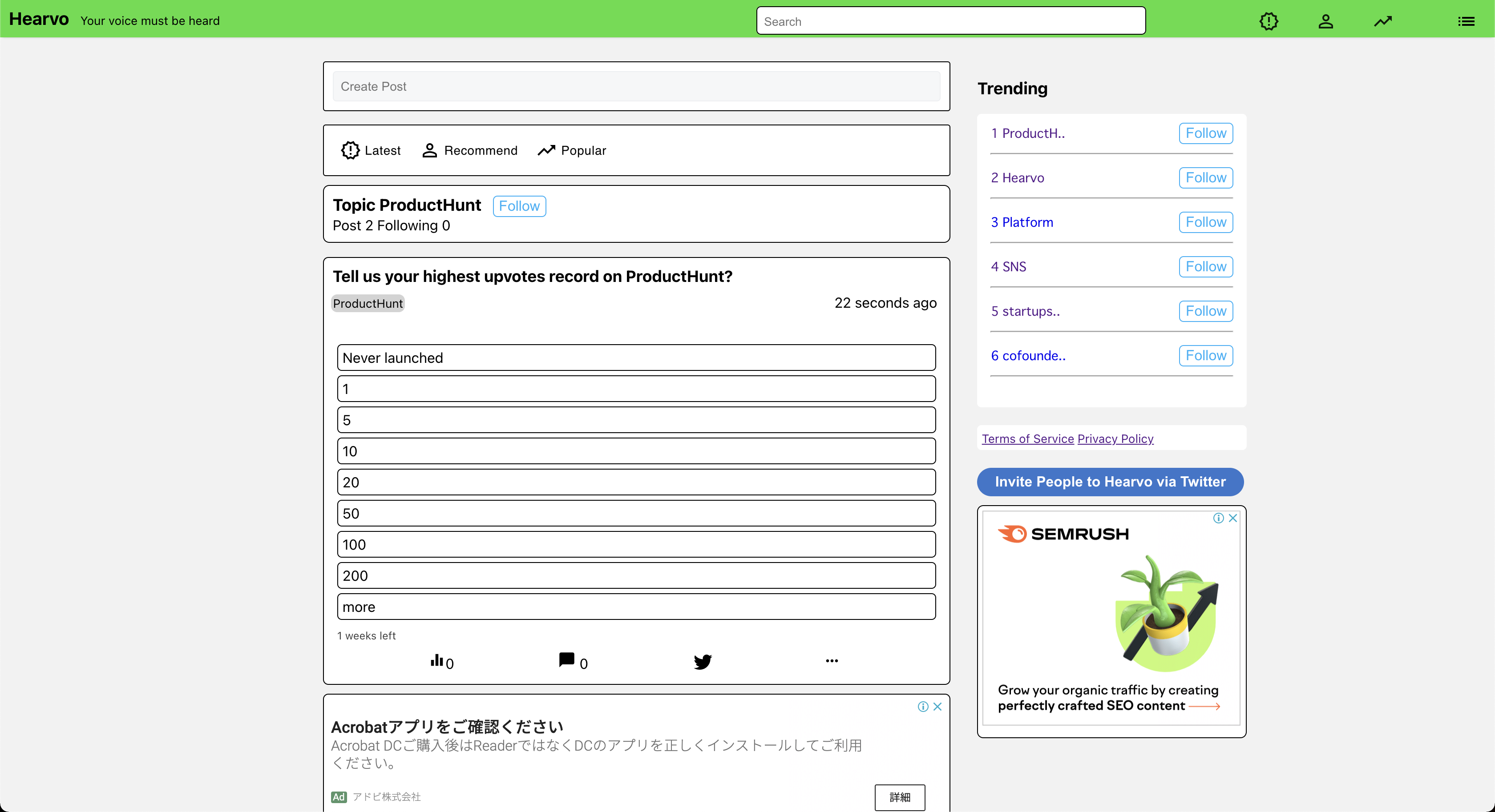This screenshot has height=812, width=1495.
Task: Open the list menu icon in header
Action: pyautogui.click(x=1466, y=21)
